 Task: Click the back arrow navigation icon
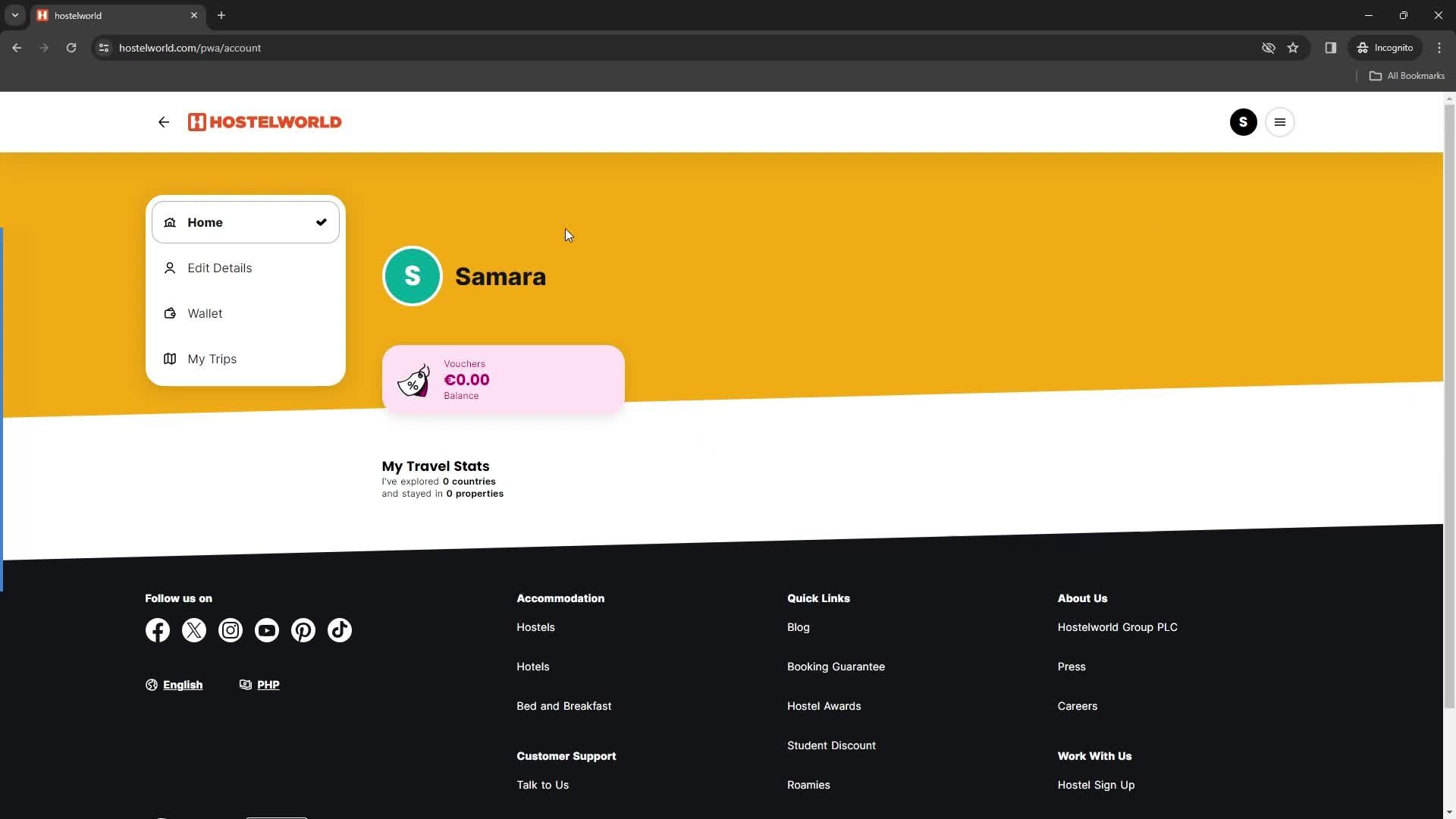(163, 122)
